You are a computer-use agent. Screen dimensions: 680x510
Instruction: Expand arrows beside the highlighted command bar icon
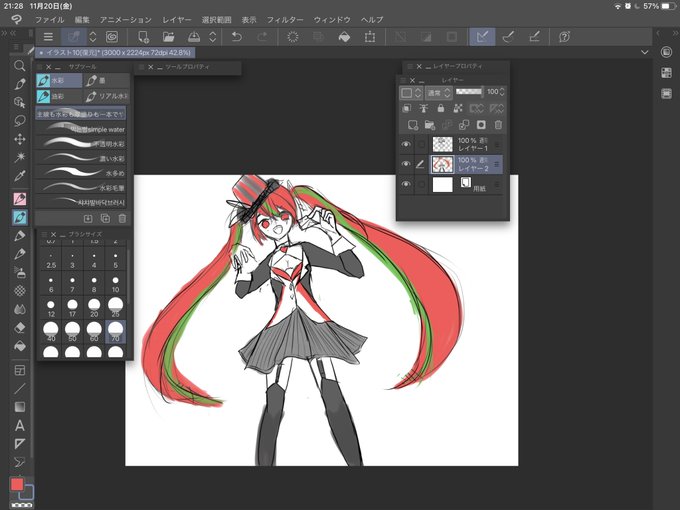tap(92, 37)
